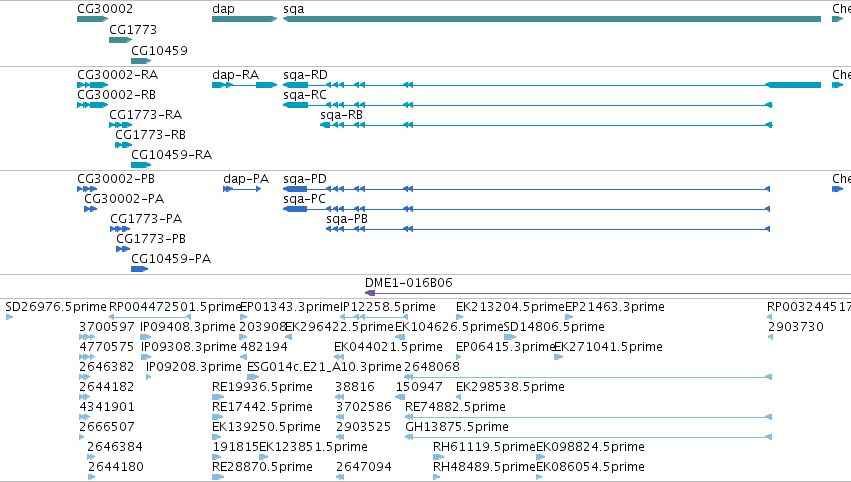Select the CG30002 gene bar
This screenshot has height=482, width=851.
[x=92, y=19]
